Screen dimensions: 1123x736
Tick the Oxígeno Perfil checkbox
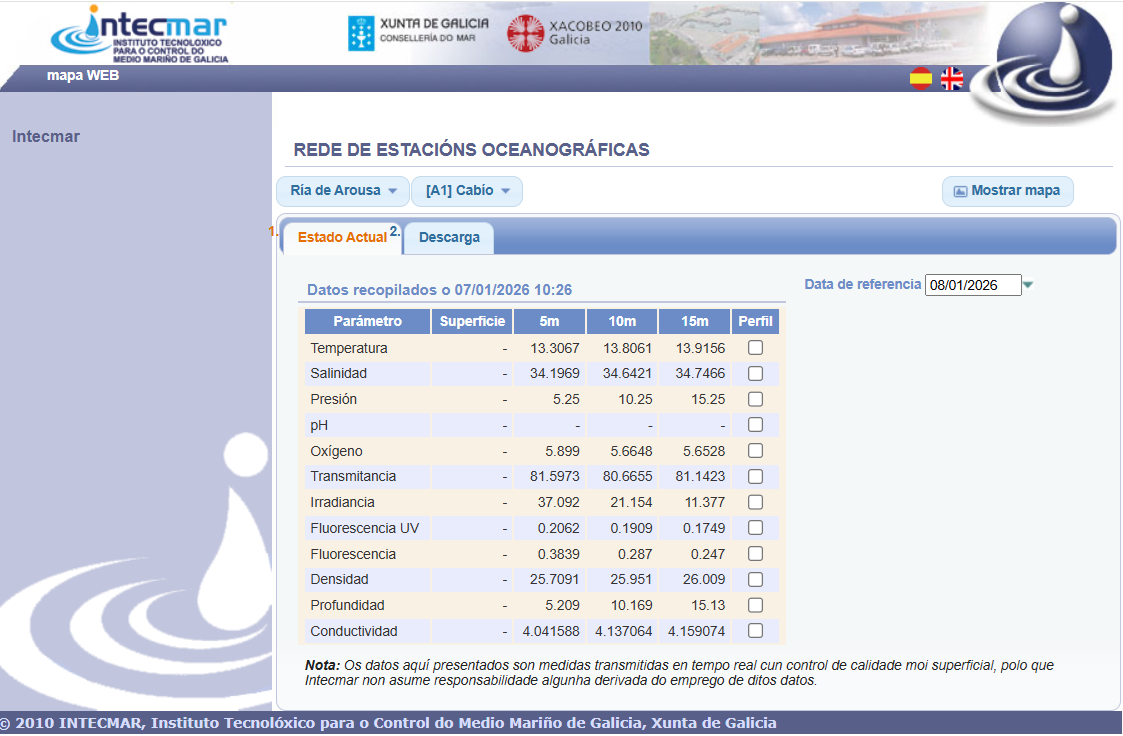(755, 450)
